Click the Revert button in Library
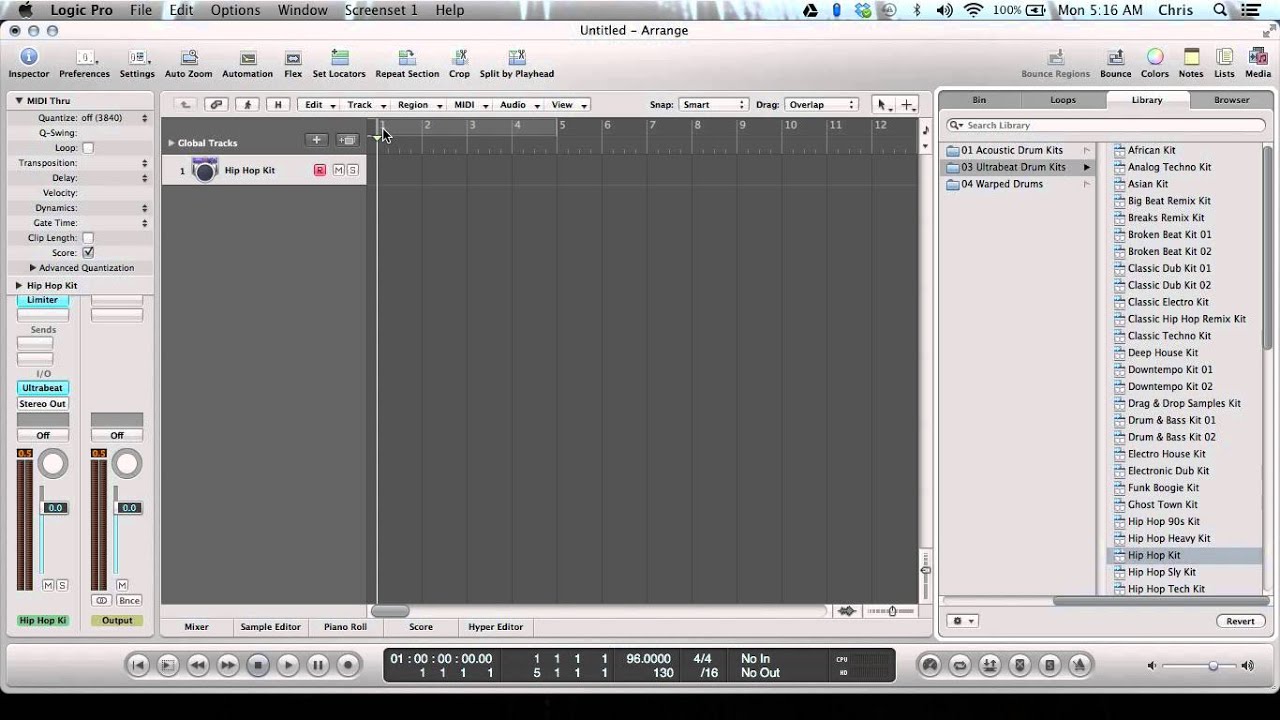The image size is (1280, 720). 1240,621
